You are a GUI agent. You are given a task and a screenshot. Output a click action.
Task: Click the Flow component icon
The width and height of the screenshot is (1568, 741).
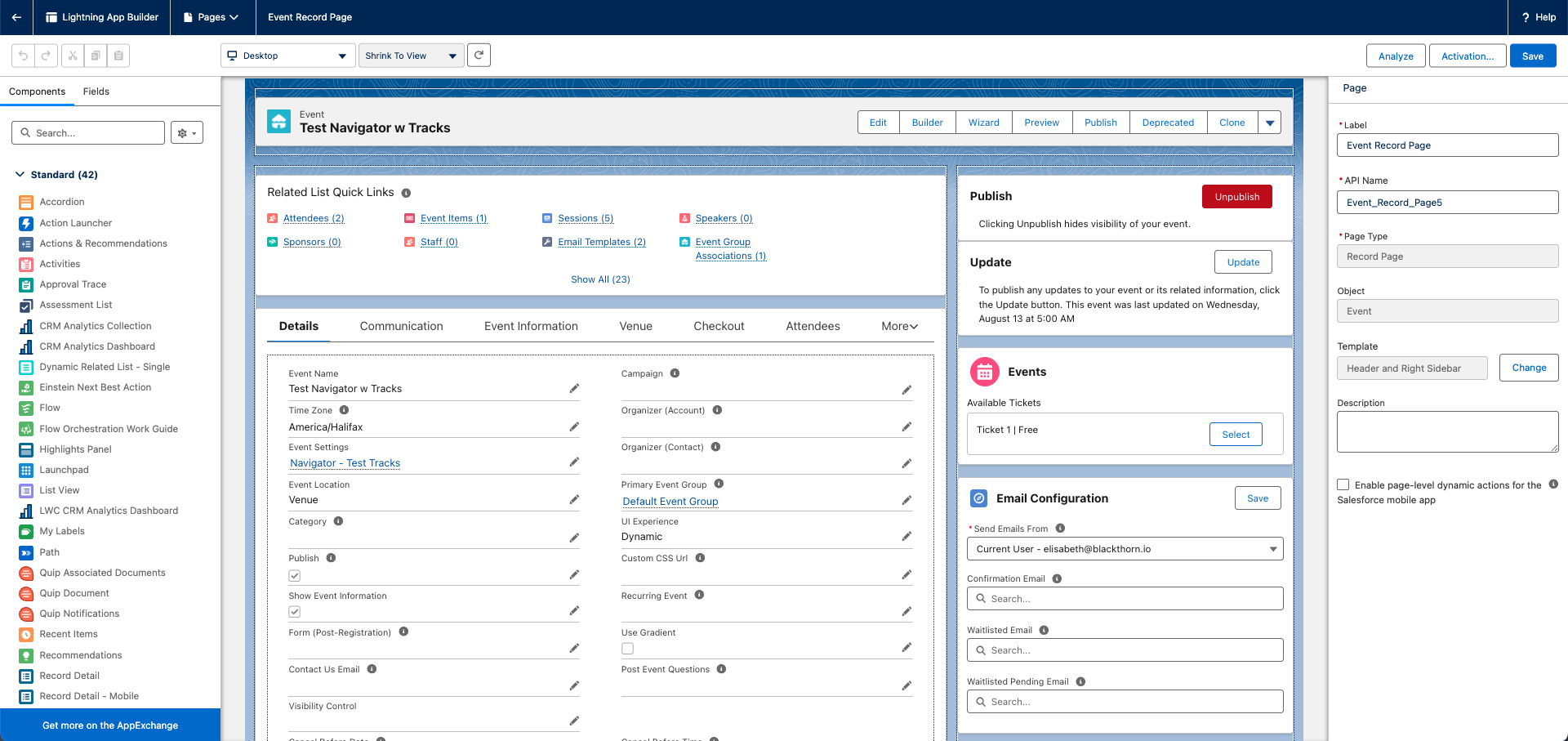tap(26, 408)
